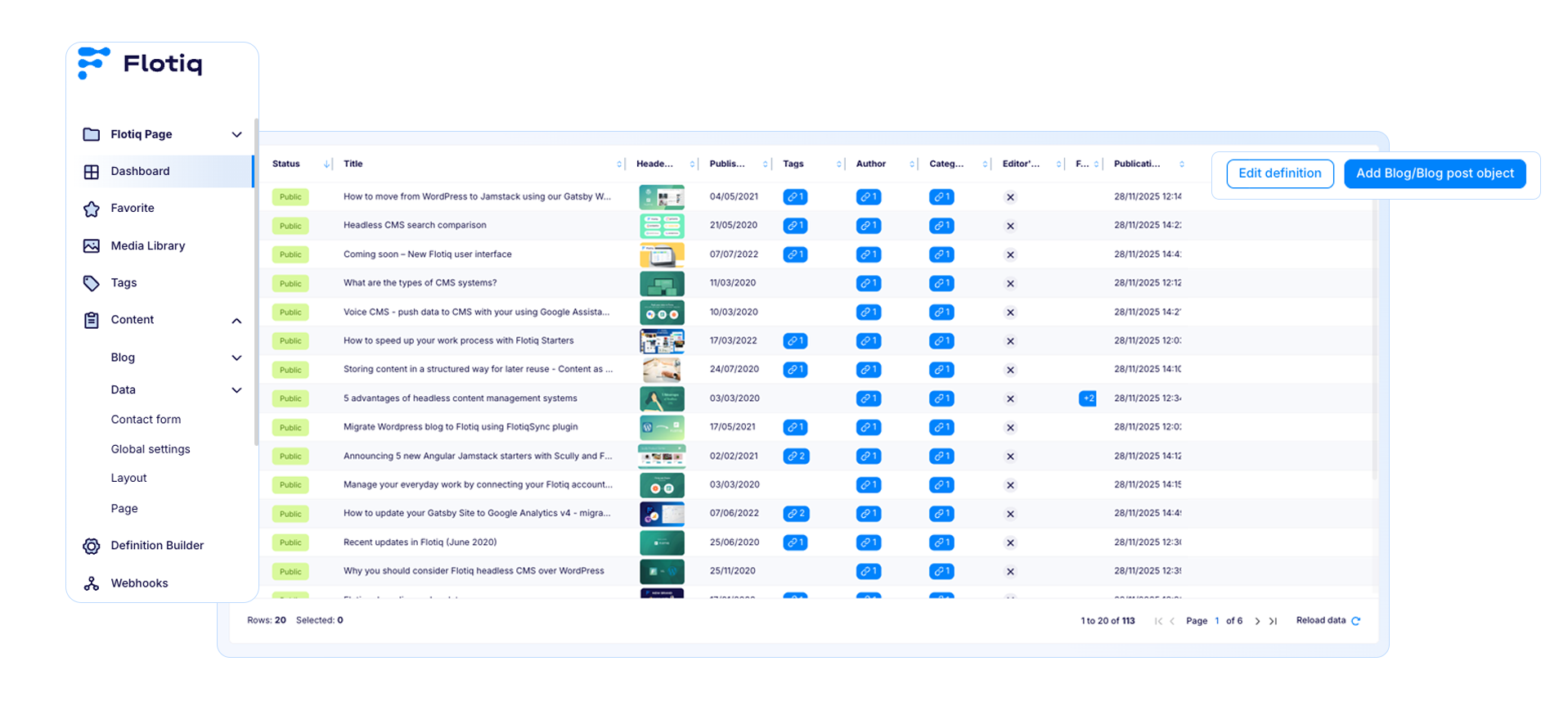Select the Tags icon in the sidebar
The width and height of the screenshot is (1568, 711).
tap(92, 283)
